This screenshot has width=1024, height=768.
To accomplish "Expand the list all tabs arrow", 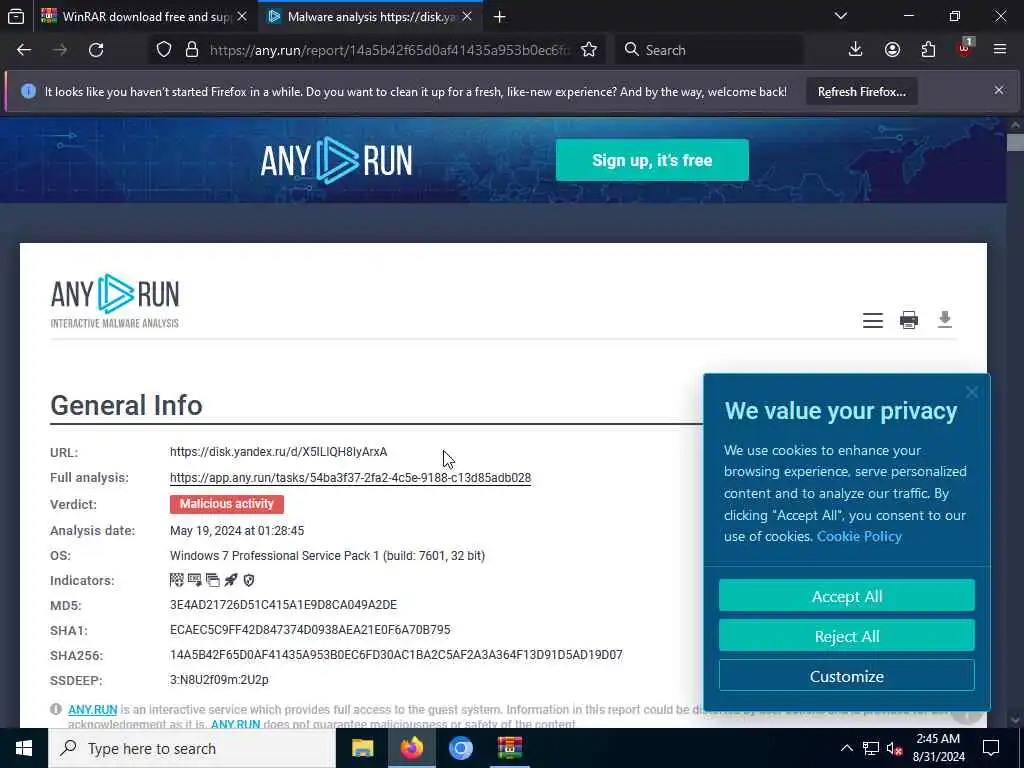I will [x=841, y=16].
